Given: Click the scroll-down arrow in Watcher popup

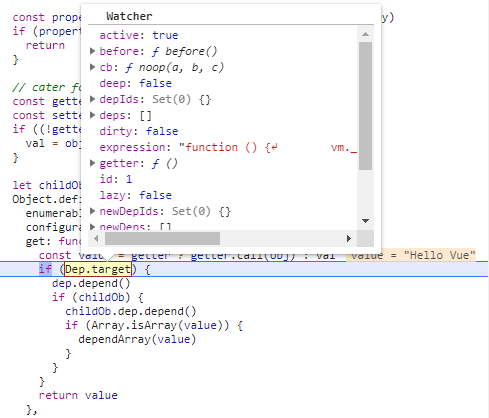Looking at the screenshot, I should coord(365,221).
